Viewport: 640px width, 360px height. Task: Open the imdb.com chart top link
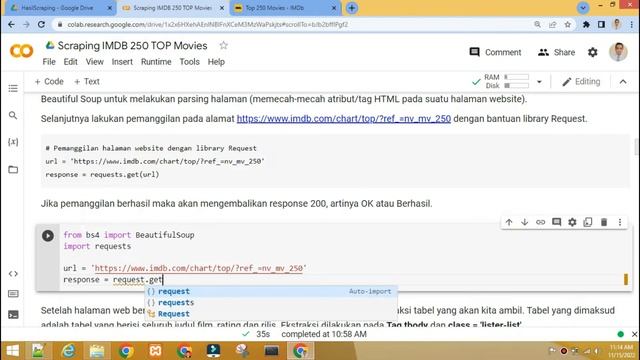click(344, 119)
